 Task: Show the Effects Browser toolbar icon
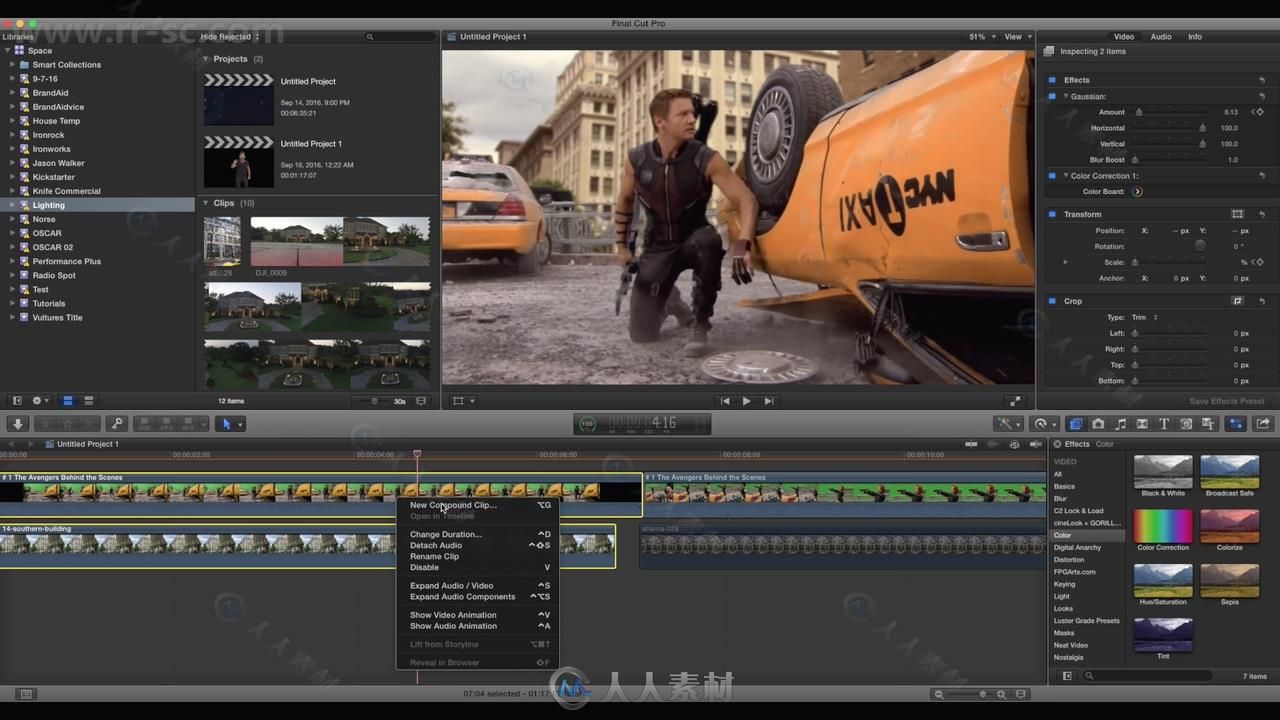pos(1076,424)
